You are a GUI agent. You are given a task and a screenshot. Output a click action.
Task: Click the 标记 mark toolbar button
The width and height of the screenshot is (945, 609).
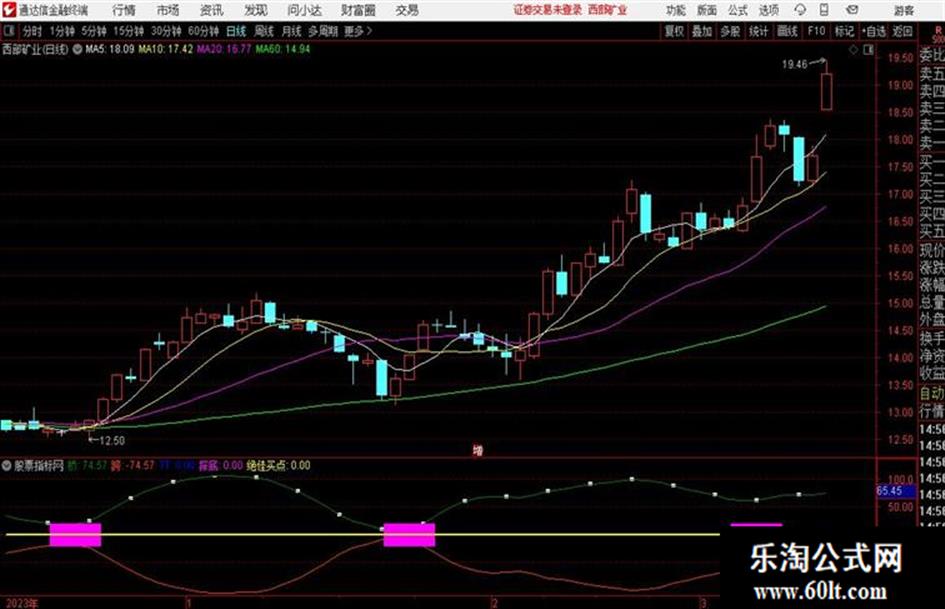pyautogui.click(x=844, y=31)
